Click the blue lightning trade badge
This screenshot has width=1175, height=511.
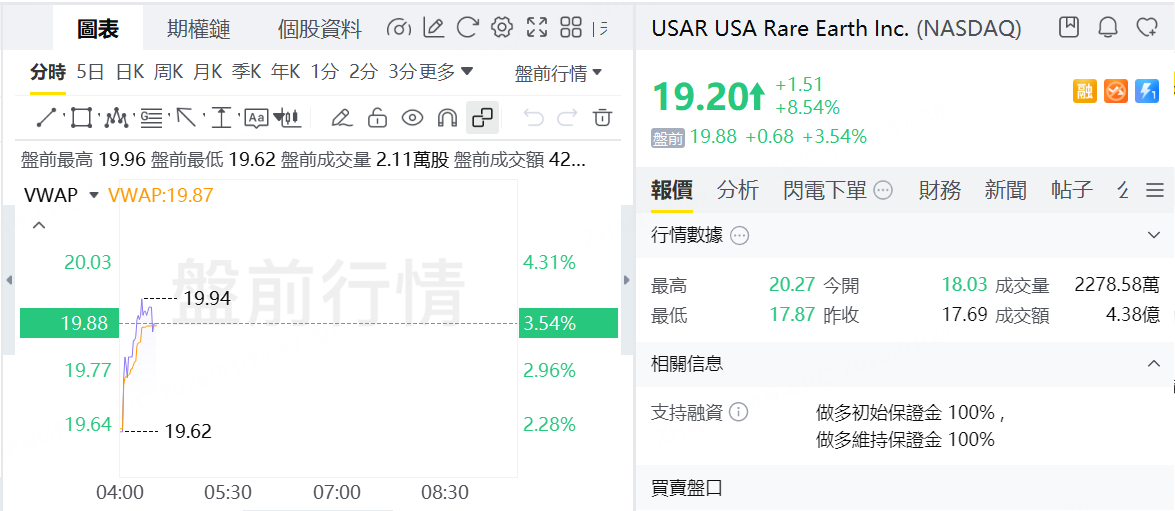(x=1147, y=91)
